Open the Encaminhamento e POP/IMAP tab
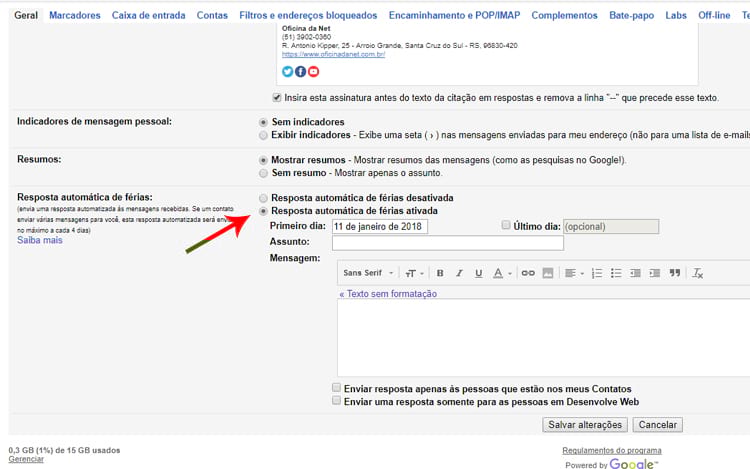750x469 pixels. [x=454, y=16]
